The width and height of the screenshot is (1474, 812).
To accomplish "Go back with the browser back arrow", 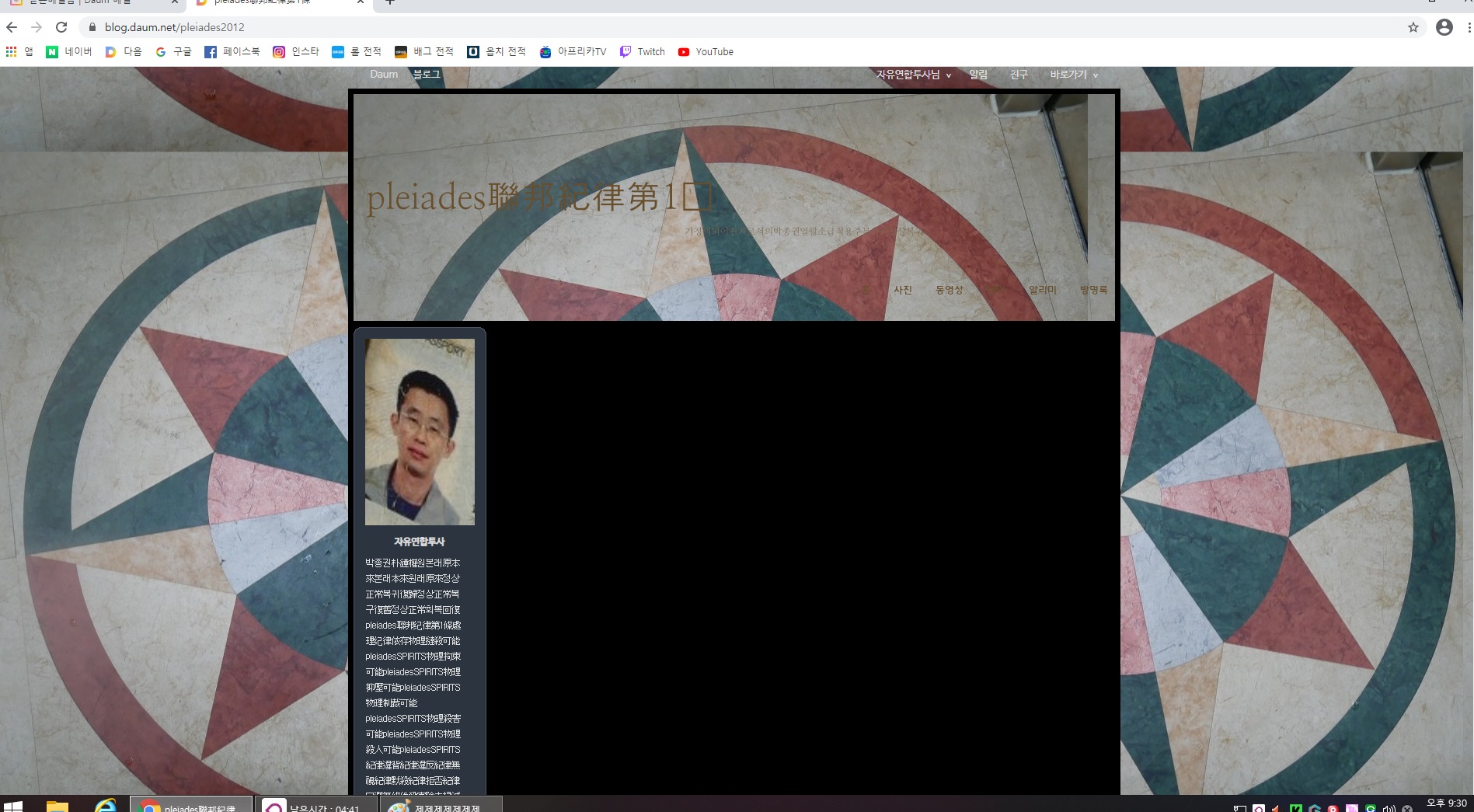I will click(x=12, y=27).
